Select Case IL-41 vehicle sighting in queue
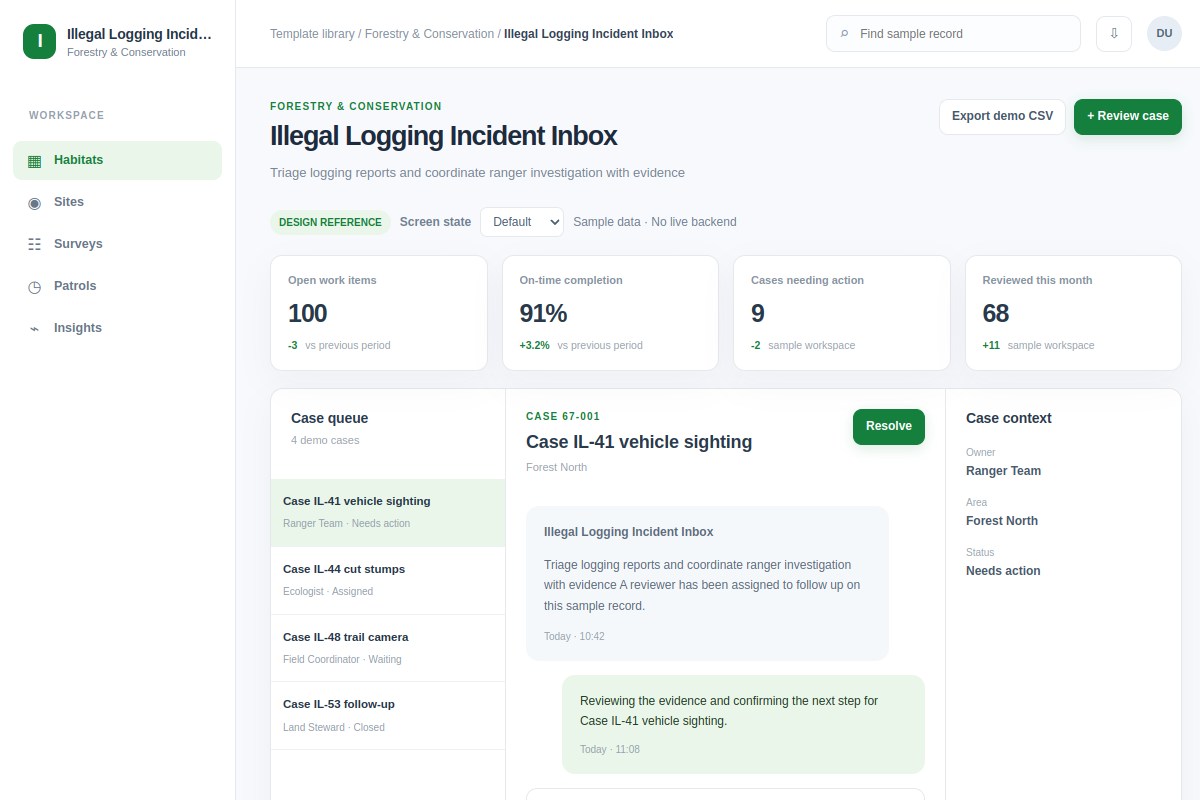The height and width of the screenshot is (800, 1200). coord(388,513)
